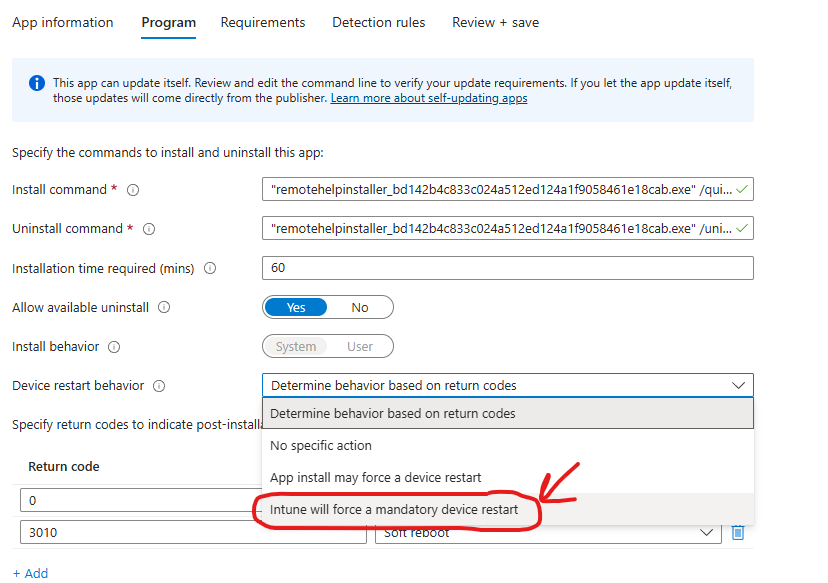Switch to the Requirements tab

pyautogui.click(x=262, y=22)
